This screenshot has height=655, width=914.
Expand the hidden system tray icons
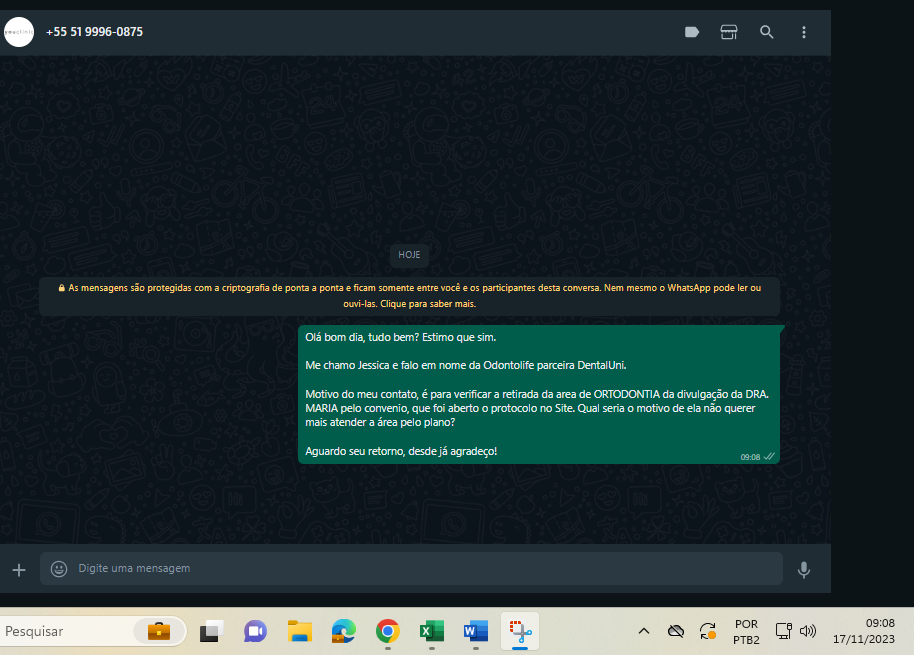(644, 631)
